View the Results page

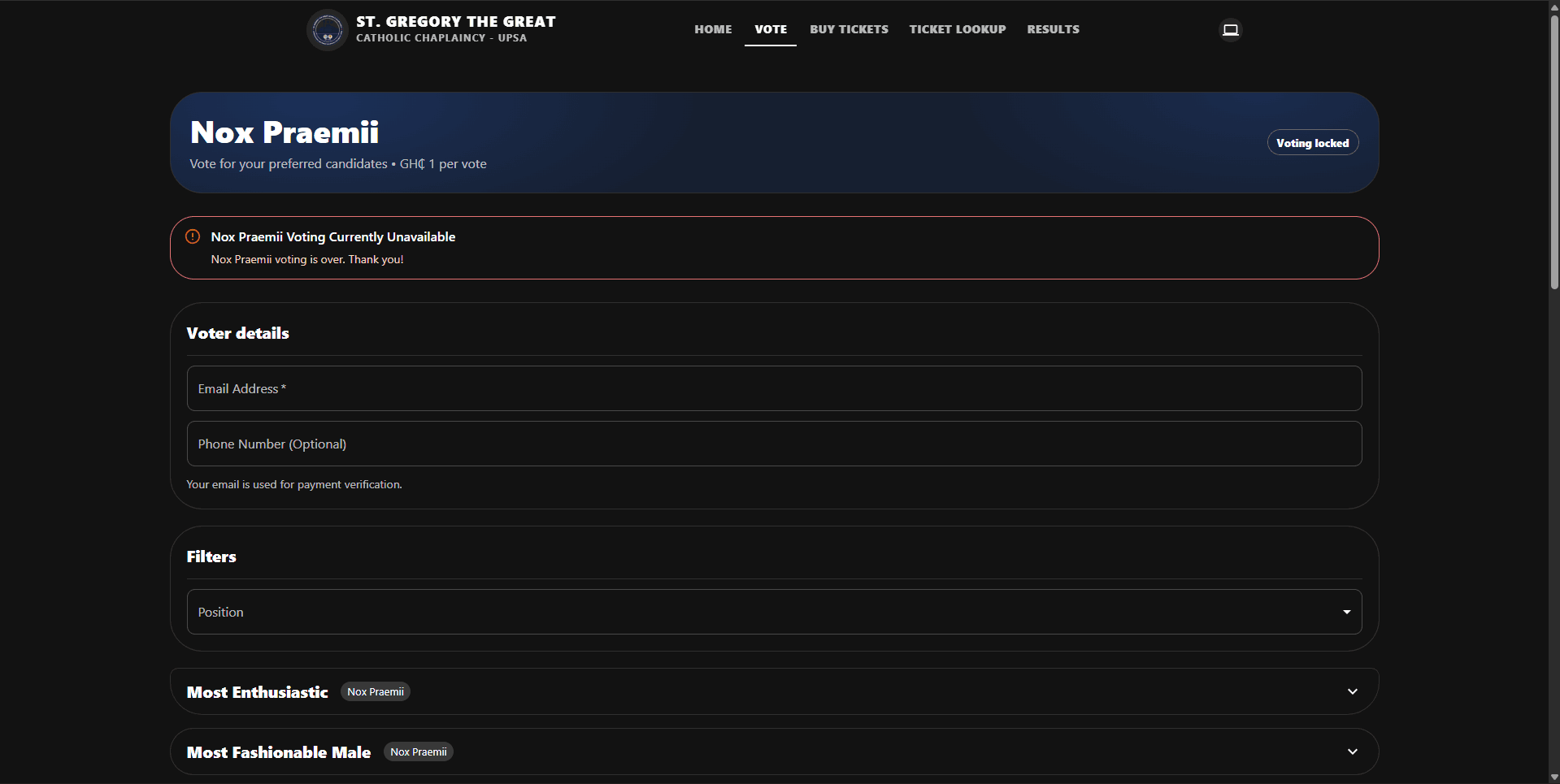(x=1053, y=29)
